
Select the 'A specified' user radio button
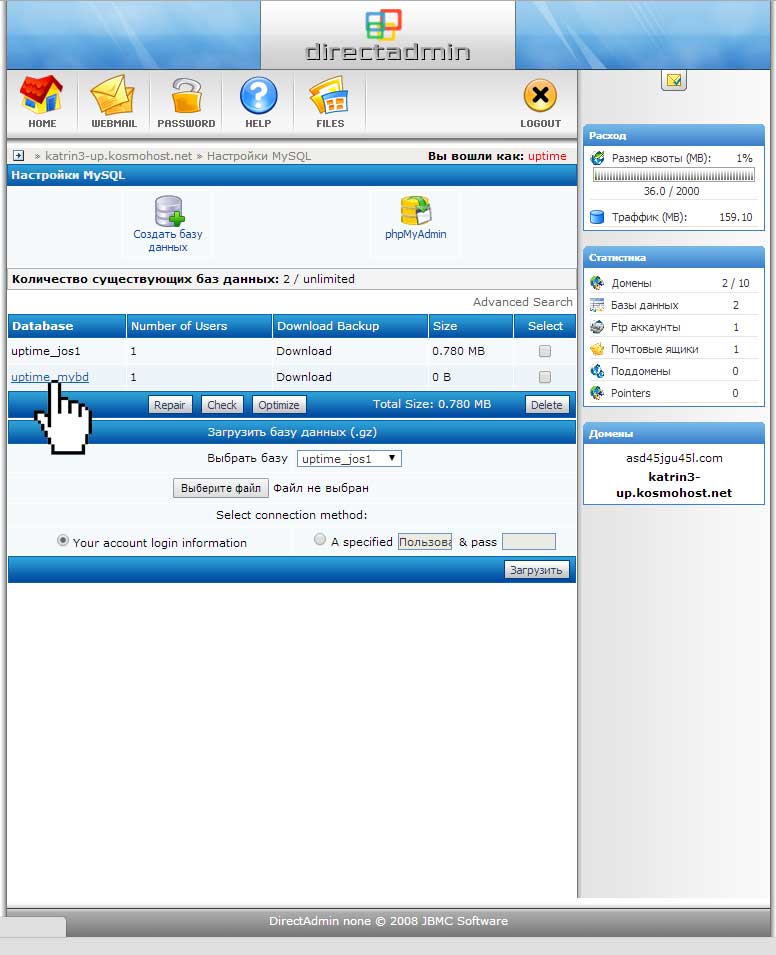(x=320, y=539)
